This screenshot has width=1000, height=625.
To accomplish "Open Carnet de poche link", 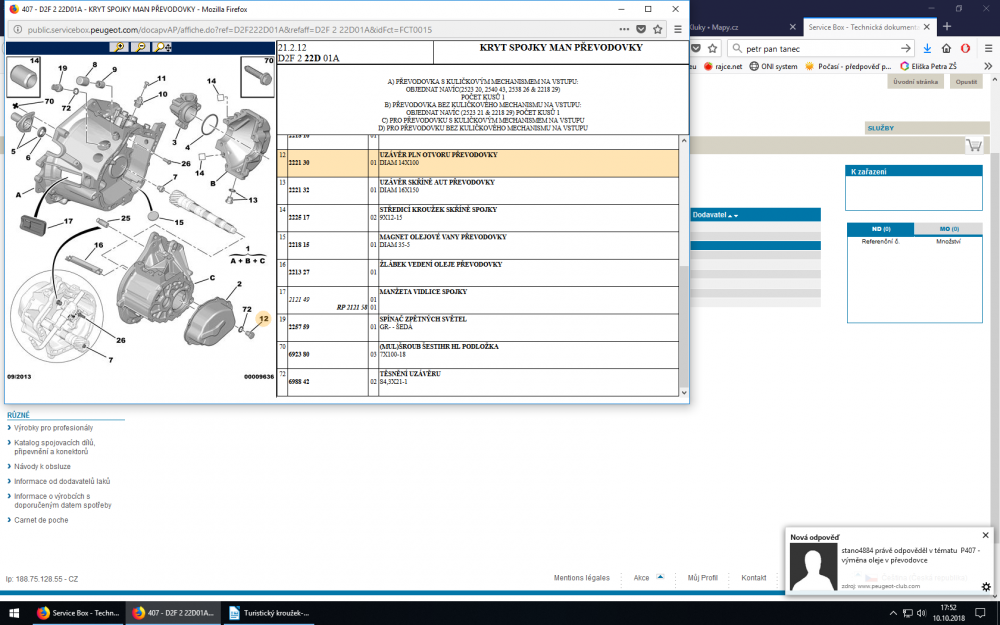I will (x=41, y=520).
